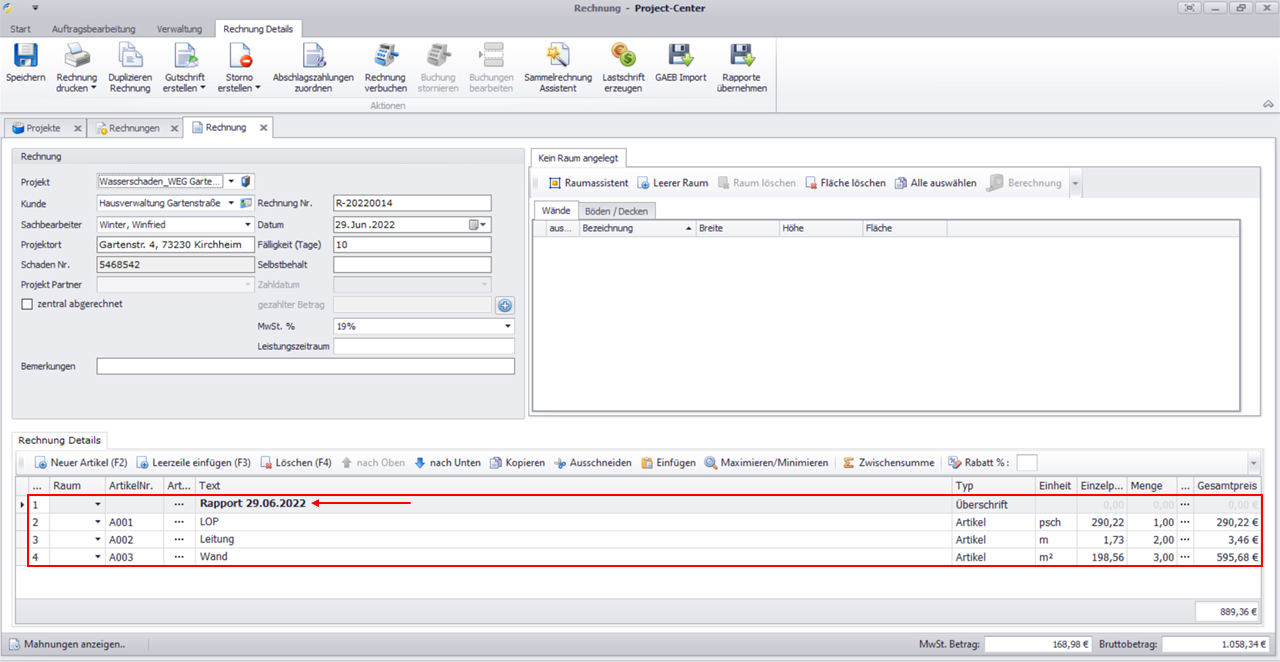Open the Sammelrechnung Assistent
Screen dimensions: 1280x662
(557, 56)
